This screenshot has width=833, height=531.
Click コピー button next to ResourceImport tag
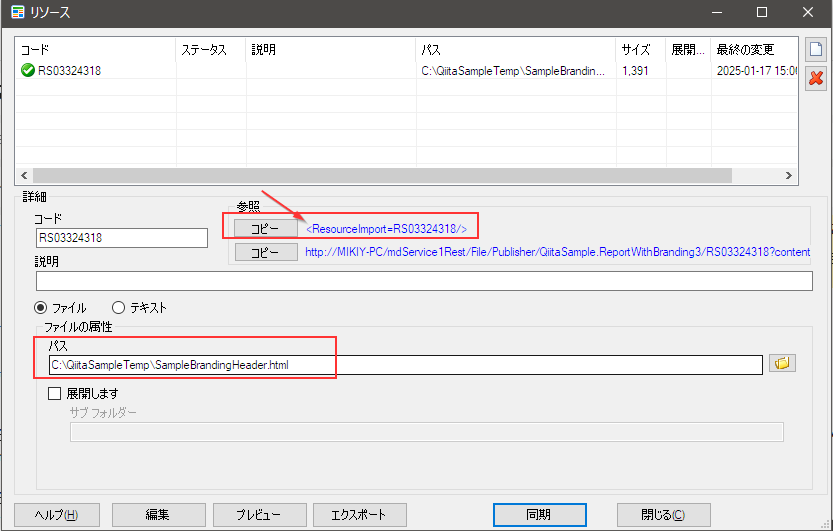266,228
